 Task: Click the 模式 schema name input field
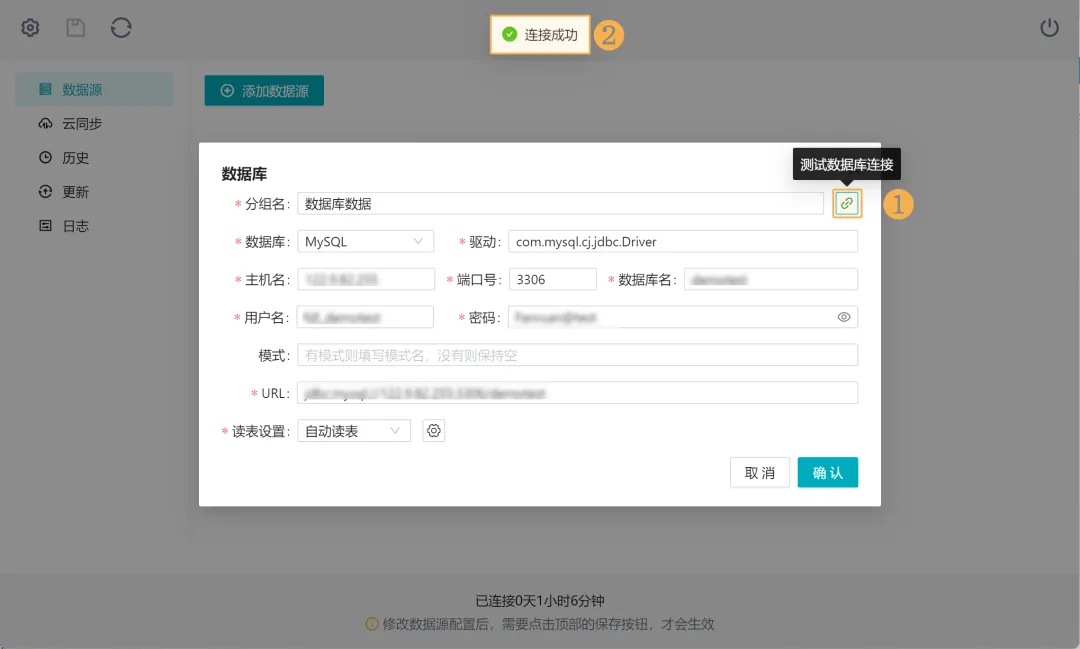pyautogui.click(x=578, y=355)
